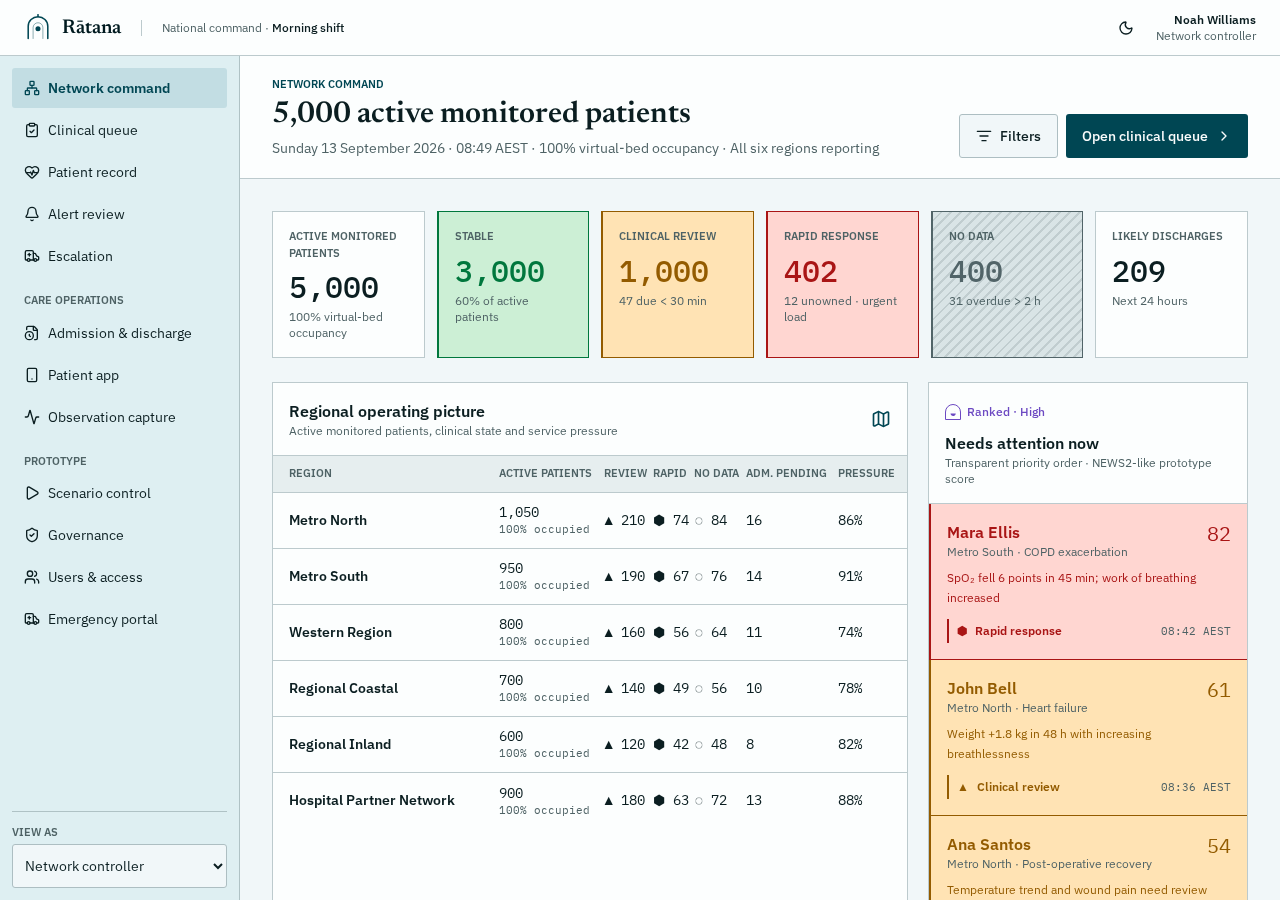Click the filter lines icon on Filters button
This screenshot has height=900, width=1280.
pyautogui.click(x=984, y=136)
